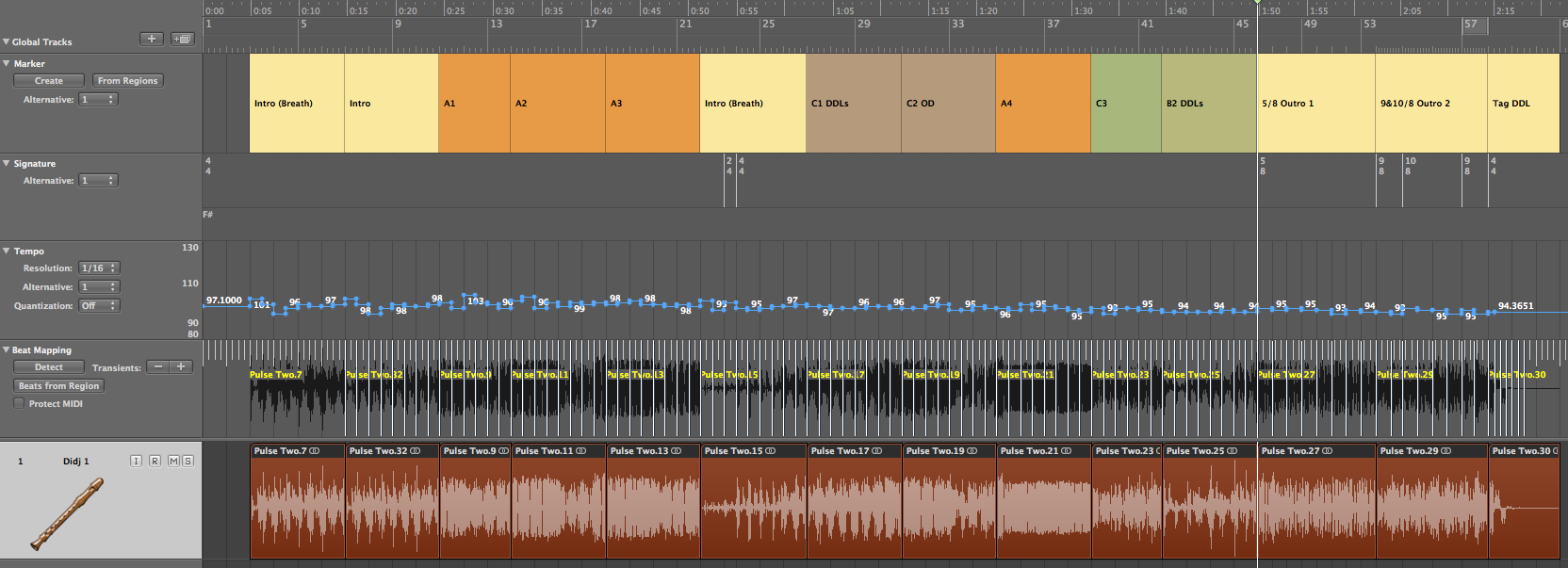The height and width of the screenshot is (568, 1568).
Task: Solo the Didj 1 track
Action: 188,461
